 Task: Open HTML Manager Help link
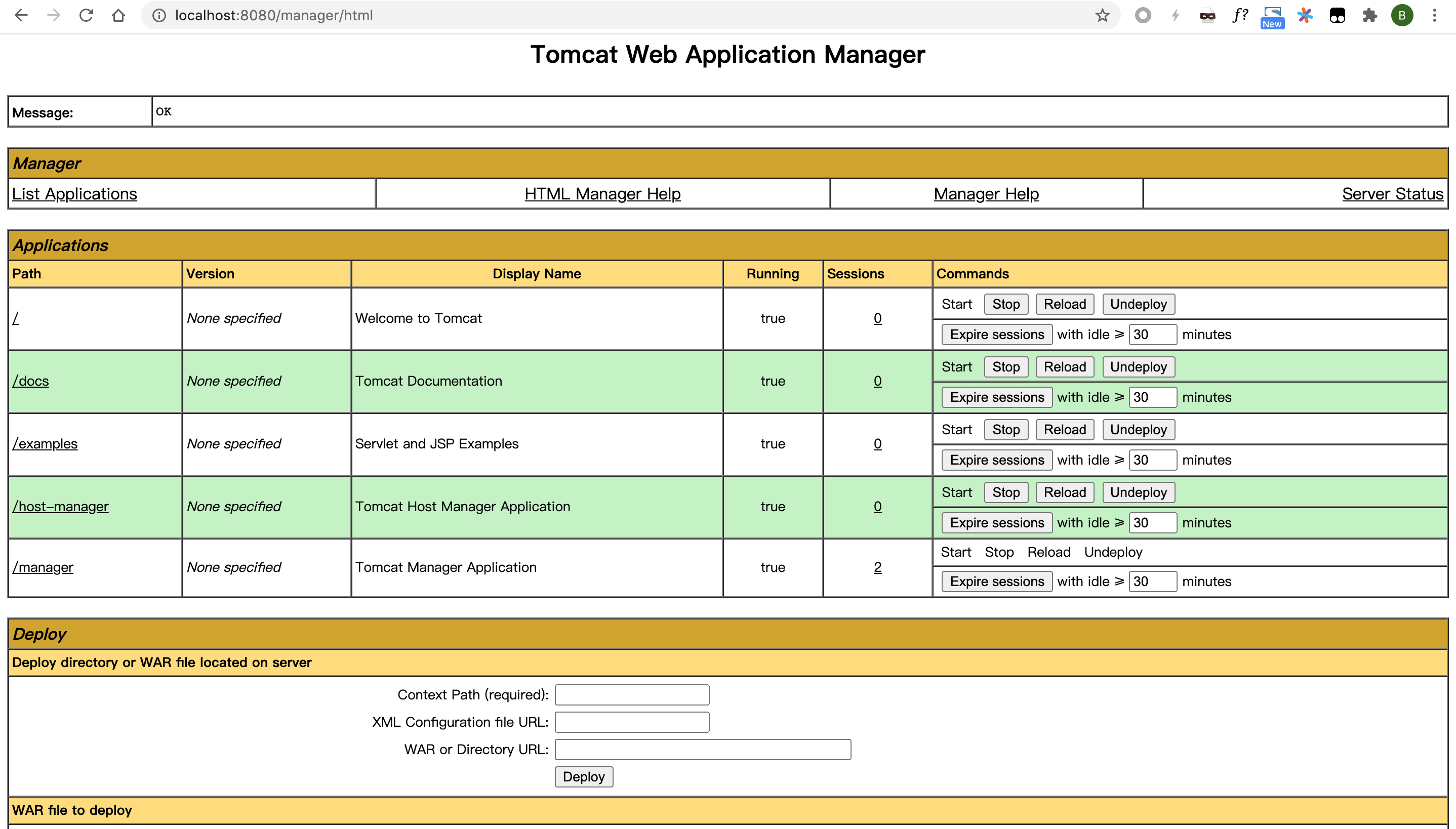coord(602,194)
